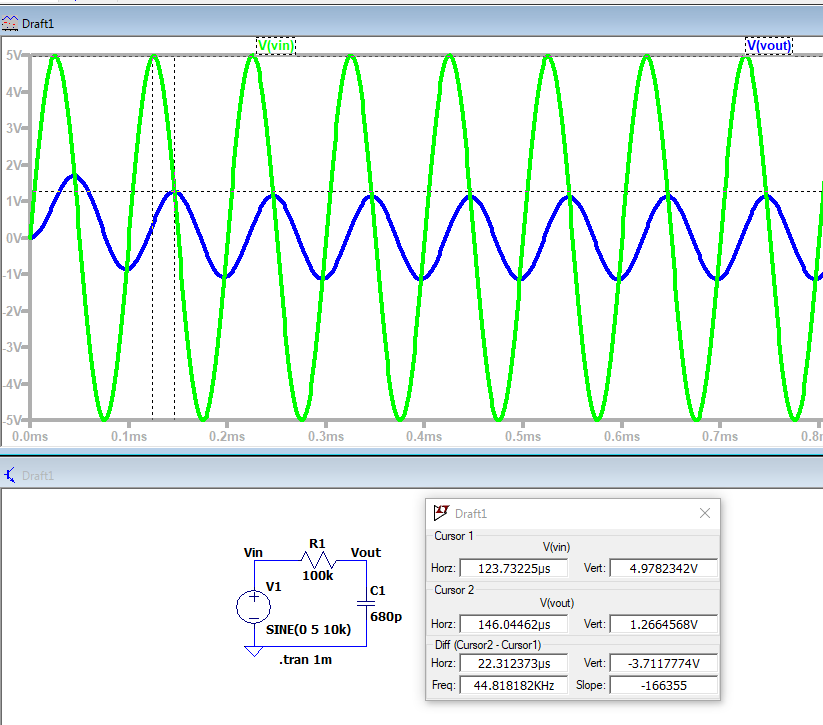The height and width of the screenshot is (725, 823).
Task: Close the cursor readout dialog
Action: pos(704,513)
